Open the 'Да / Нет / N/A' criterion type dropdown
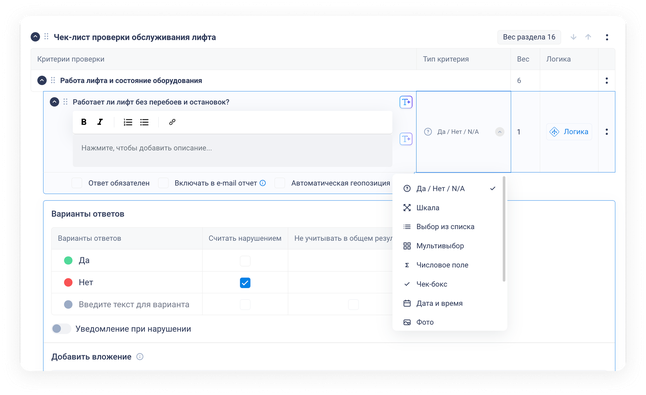The image size is (646, 395). [x=463, y=132]
